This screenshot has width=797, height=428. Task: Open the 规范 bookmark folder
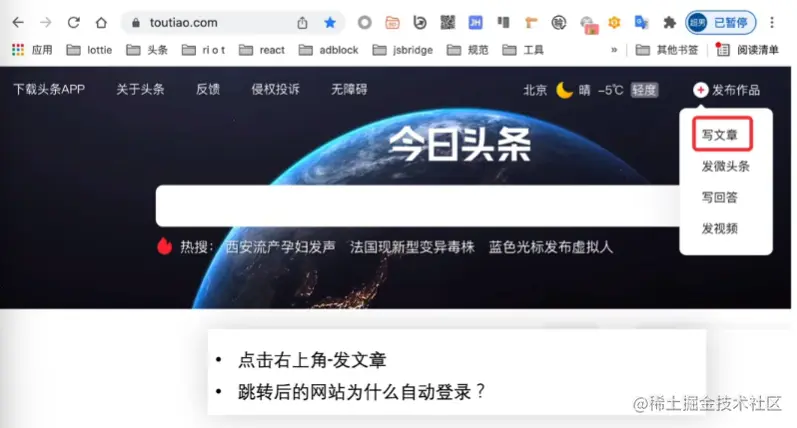coord(468,50)
